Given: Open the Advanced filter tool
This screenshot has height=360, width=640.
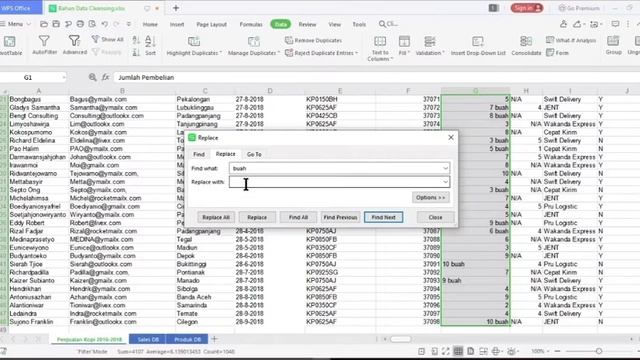Looking at the screenshot, I should (74, 45).
